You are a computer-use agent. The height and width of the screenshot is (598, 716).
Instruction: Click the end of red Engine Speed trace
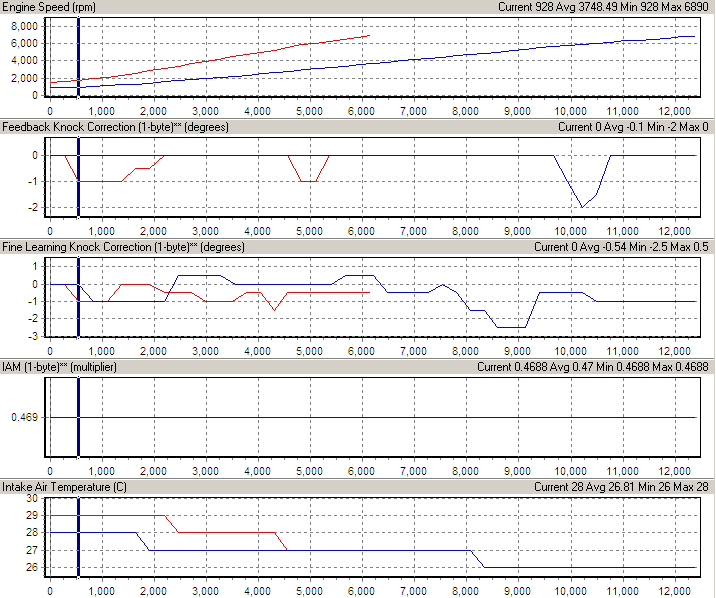click(369, 35)
